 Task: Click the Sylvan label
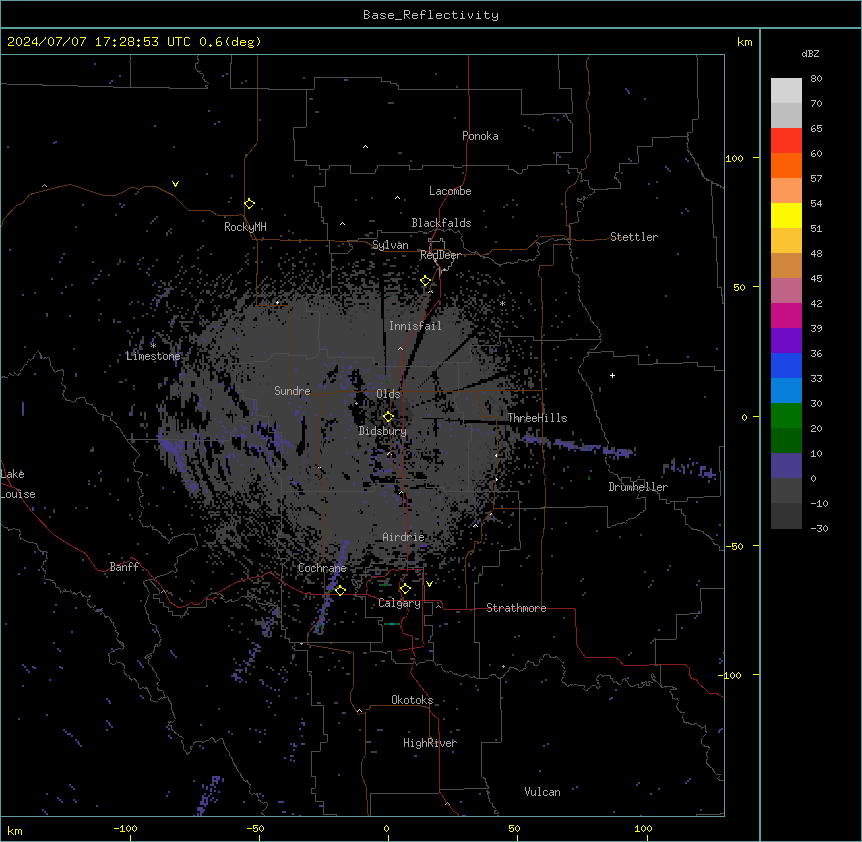390,245
